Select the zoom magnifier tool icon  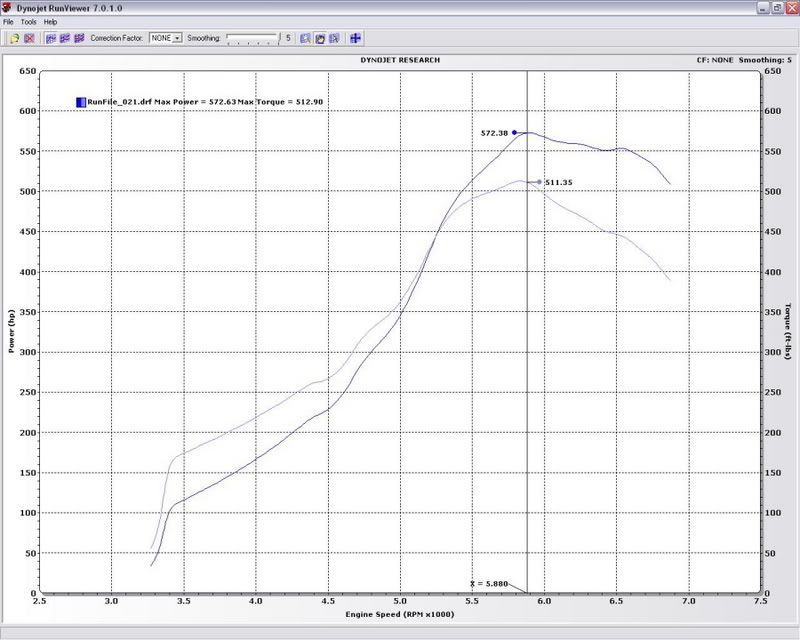click(x=305, y=38)
